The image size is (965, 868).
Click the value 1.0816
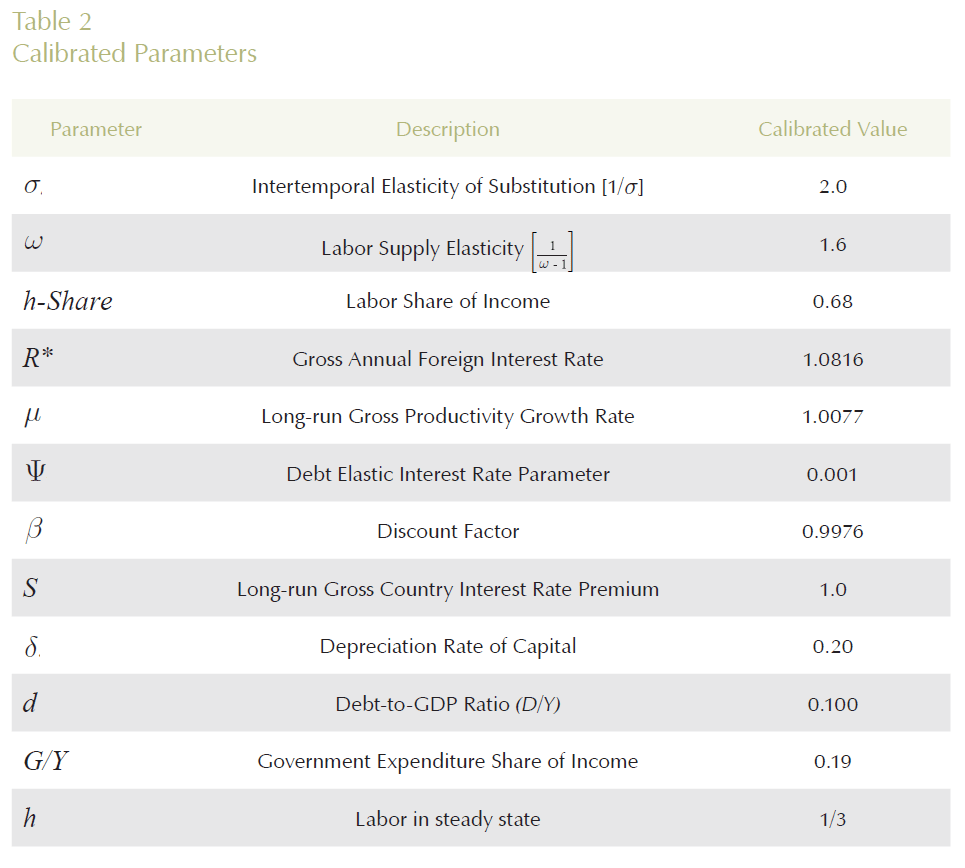tap(832, 359)
